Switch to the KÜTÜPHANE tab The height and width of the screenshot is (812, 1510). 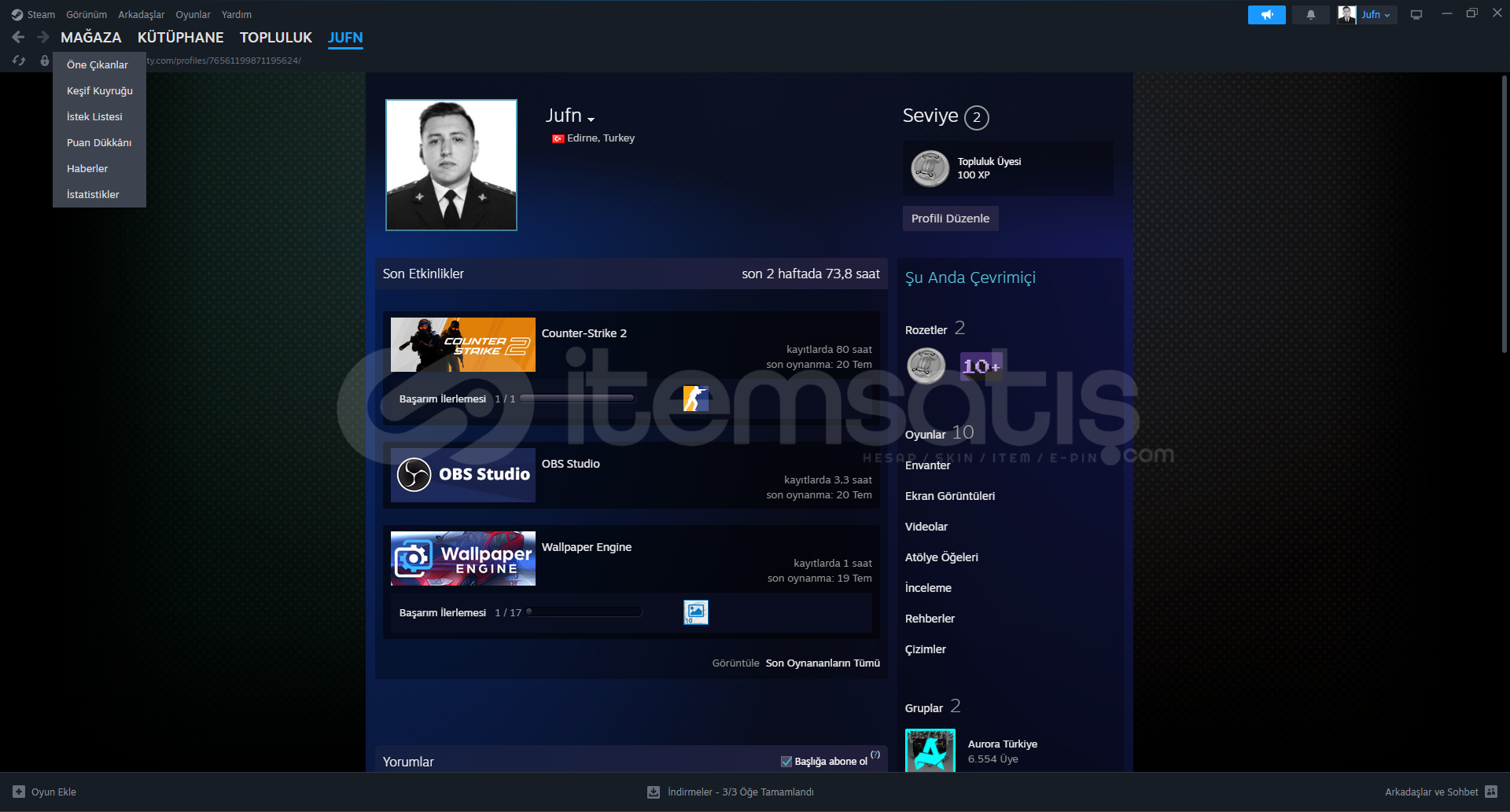click(x=181, y=38)
